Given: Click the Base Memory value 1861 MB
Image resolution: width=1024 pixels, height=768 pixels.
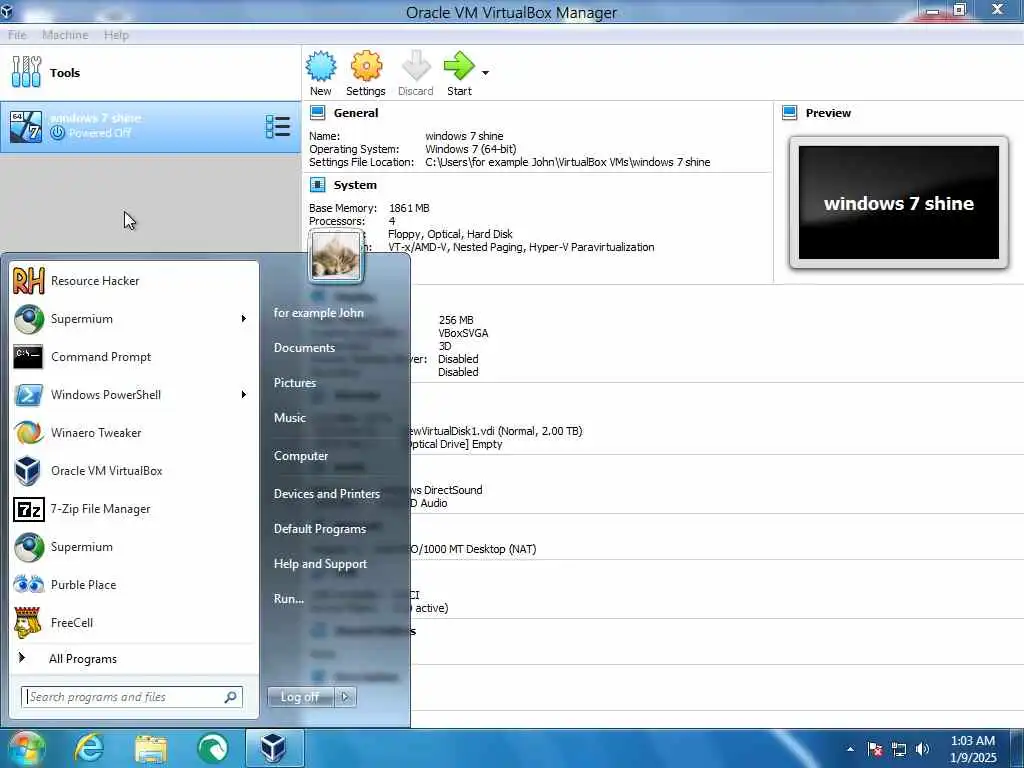Looking at the screenshot, I should coord(409,208).
